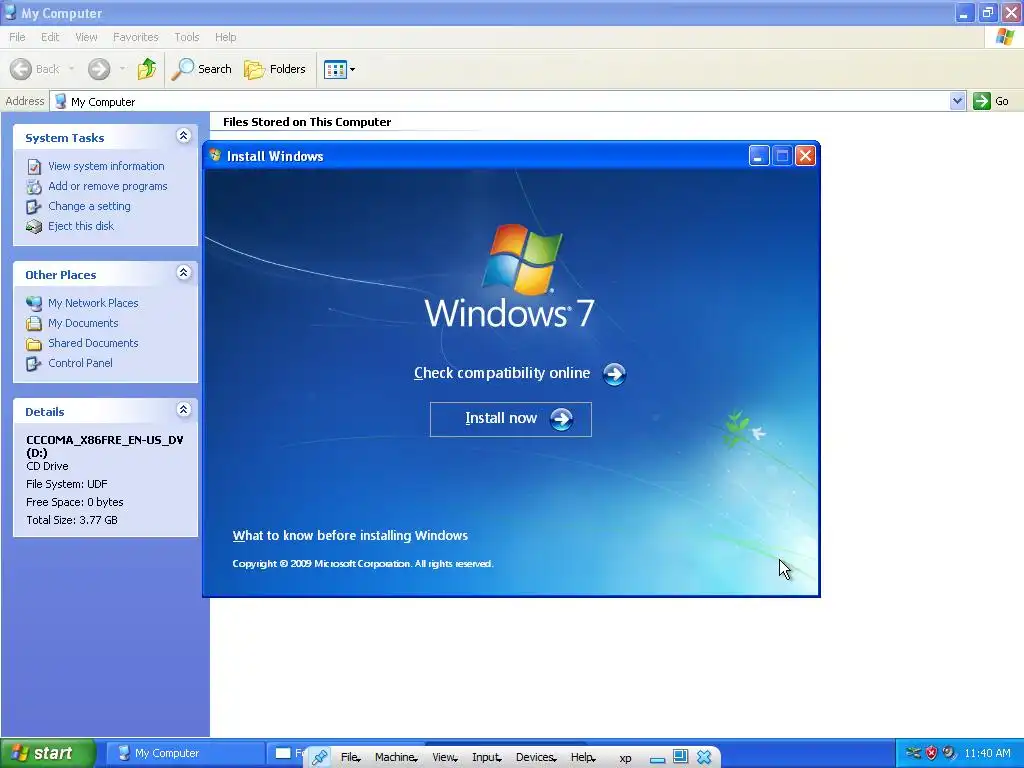Open Control Panel from Other Places
1024x768 pixels.
80,363
